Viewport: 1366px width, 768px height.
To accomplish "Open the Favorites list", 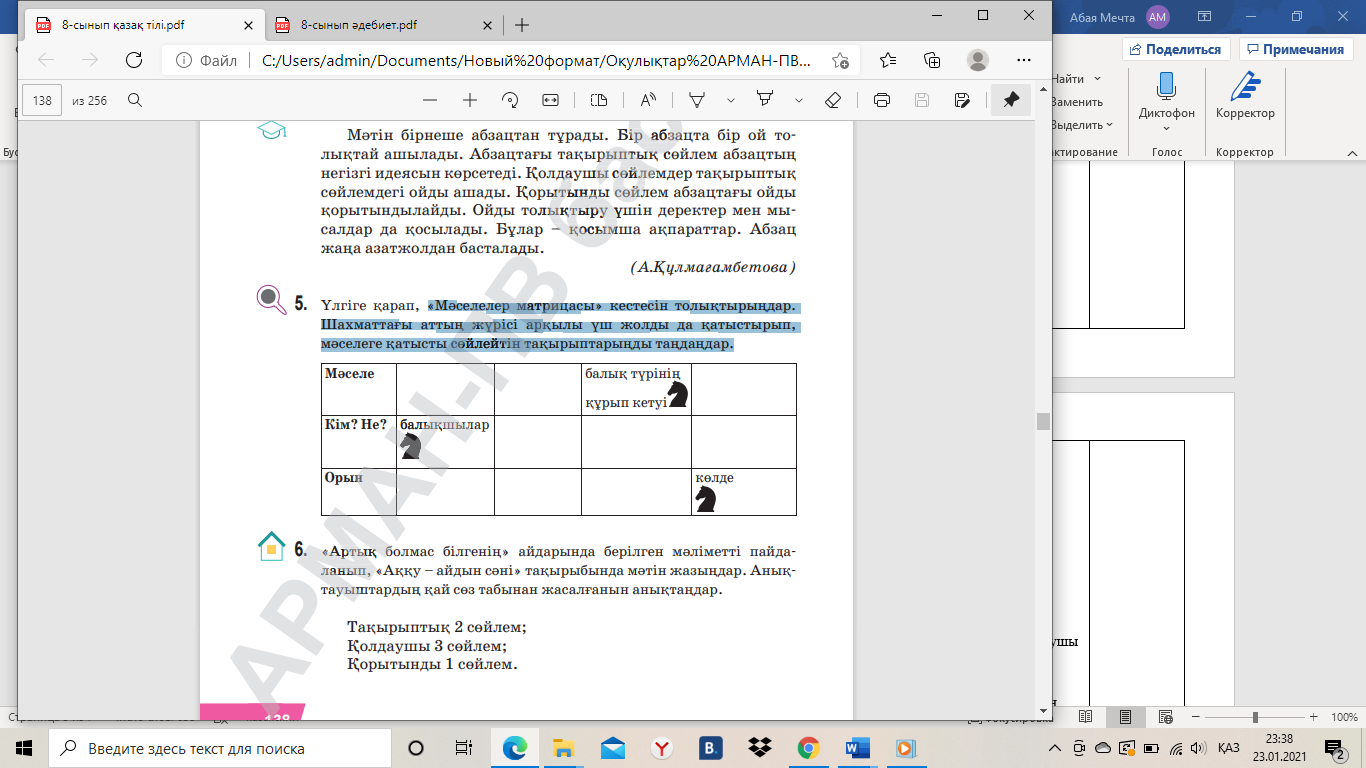I will [x=887, y=60].
